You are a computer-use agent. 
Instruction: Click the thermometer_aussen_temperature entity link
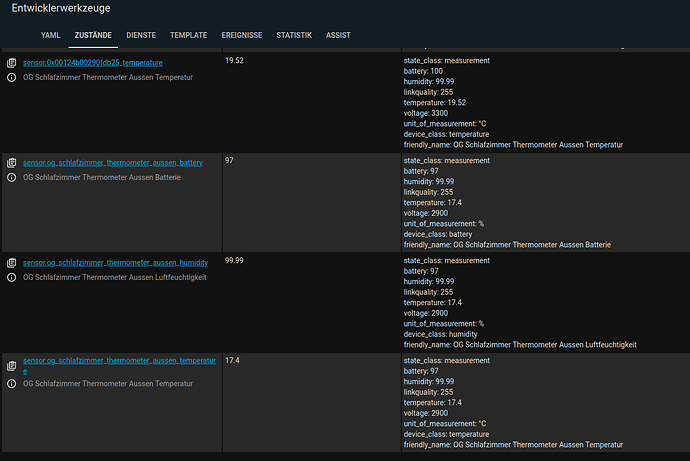tap(118, 360)
